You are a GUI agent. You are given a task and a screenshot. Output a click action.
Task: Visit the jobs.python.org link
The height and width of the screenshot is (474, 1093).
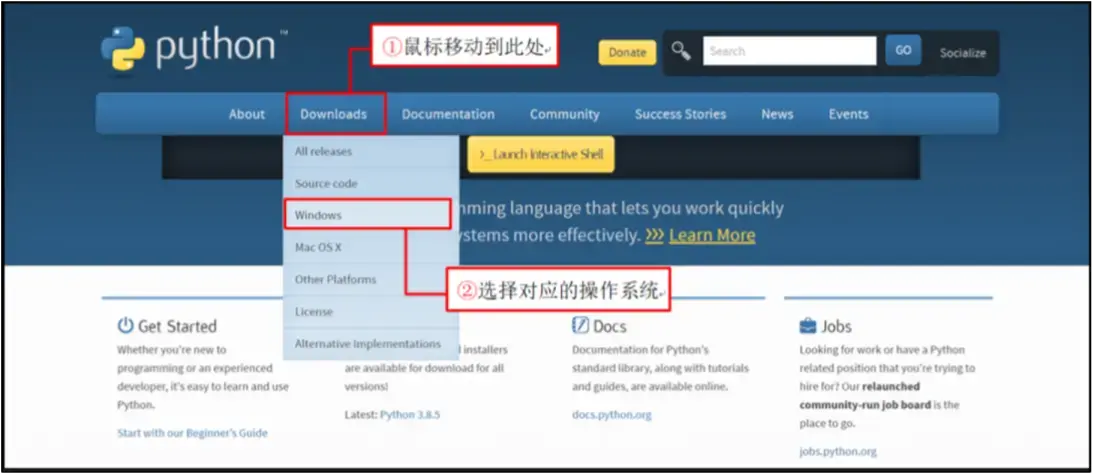click(838, 452)
